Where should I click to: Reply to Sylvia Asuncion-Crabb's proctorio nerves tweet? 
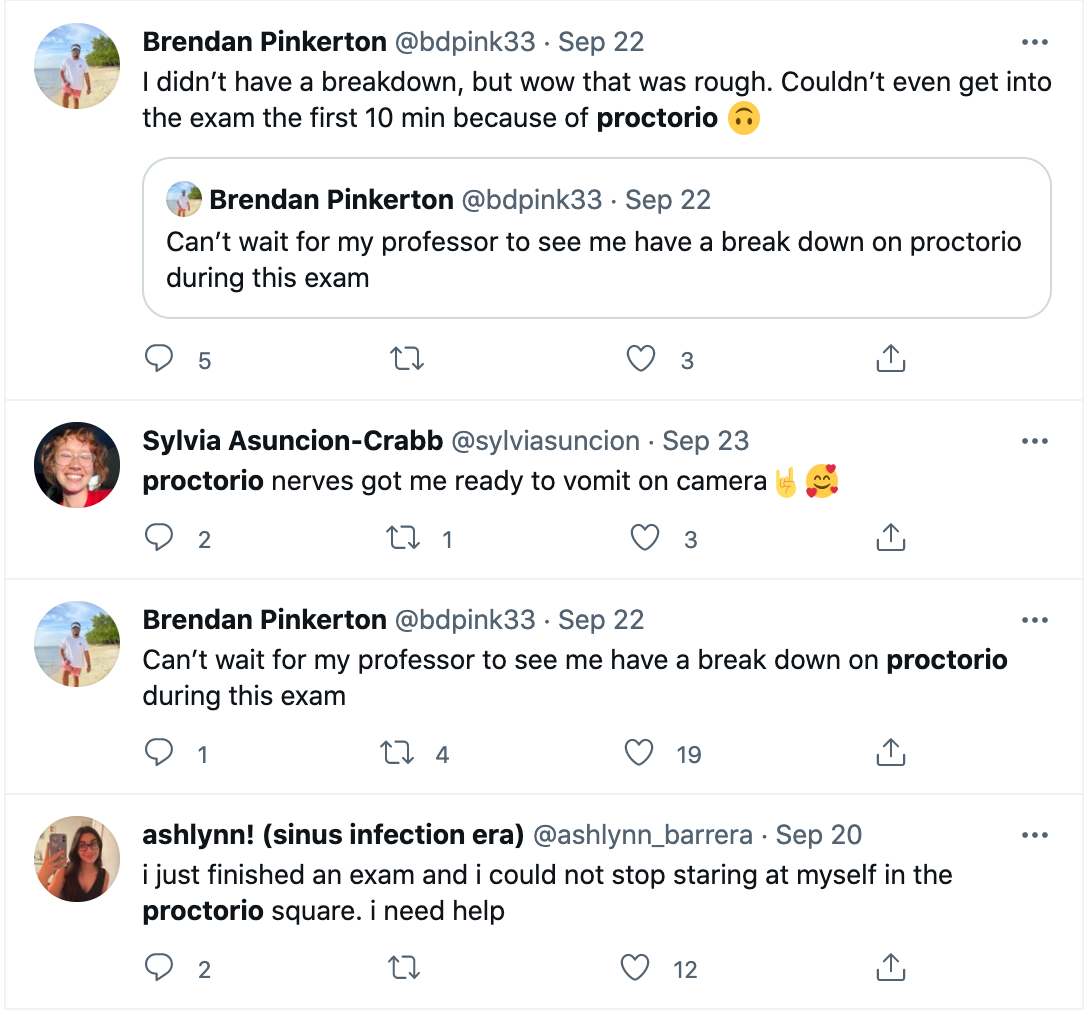pos(159,539)
